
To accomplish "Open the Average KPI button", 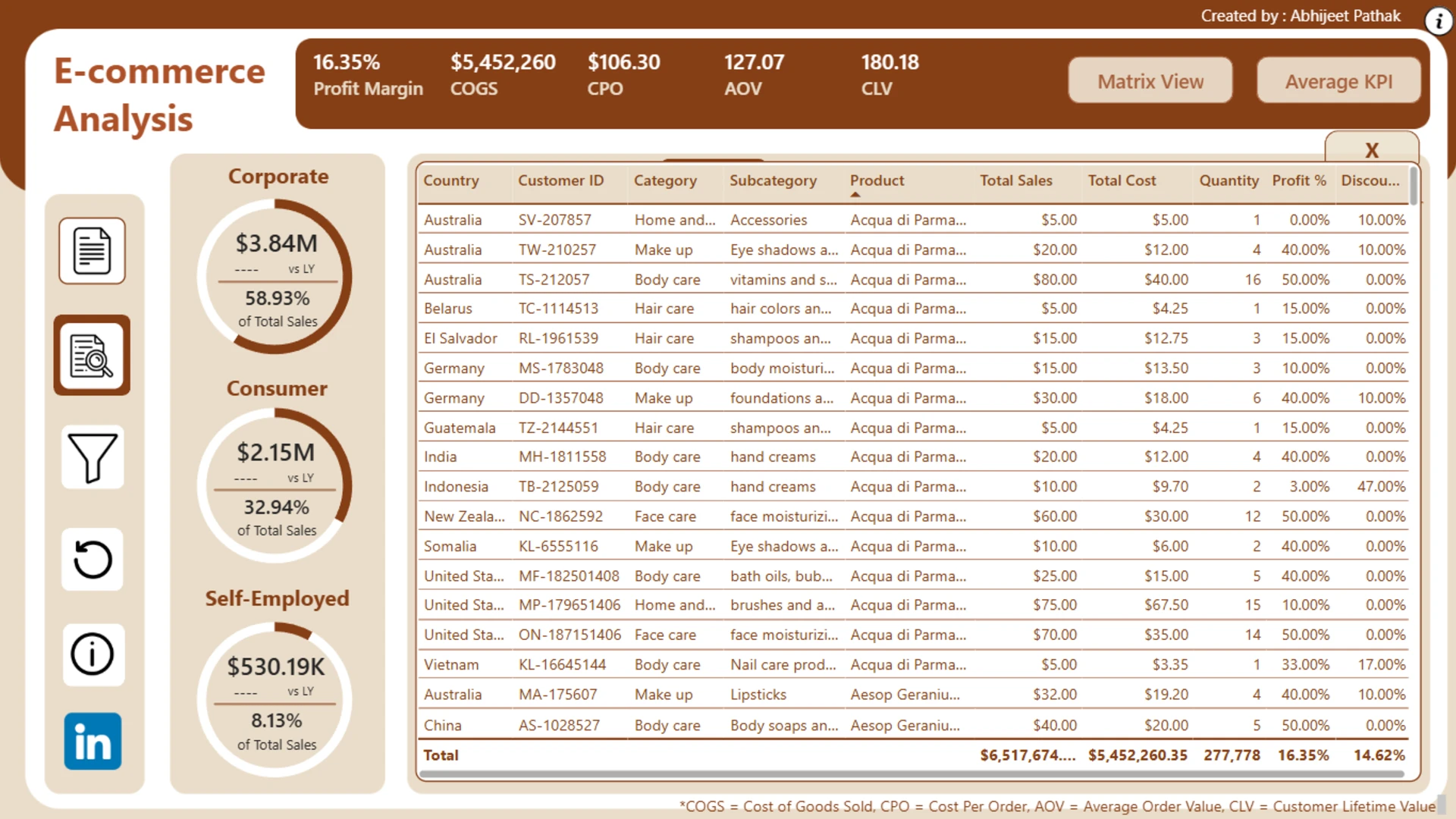I will coord(1338,81).
